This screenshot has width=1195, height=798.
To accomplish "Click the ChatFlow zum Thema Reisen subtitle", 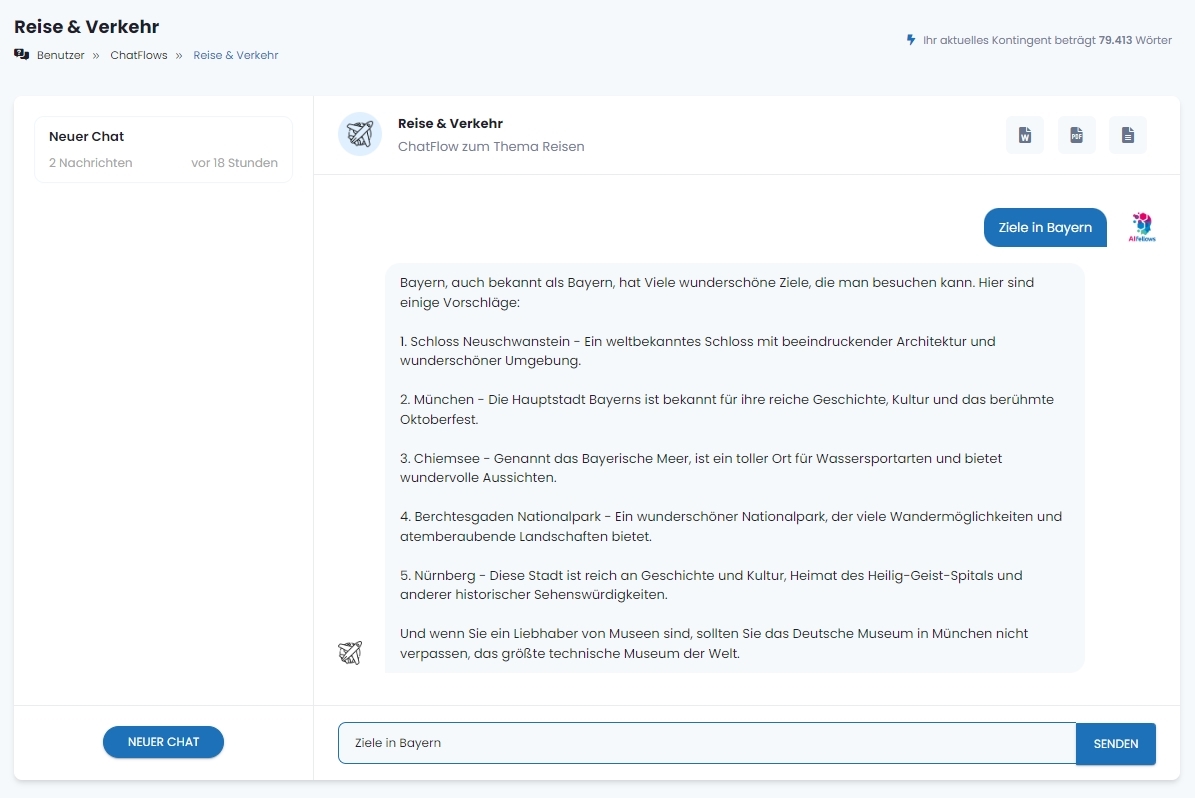I will pos(491,146).
